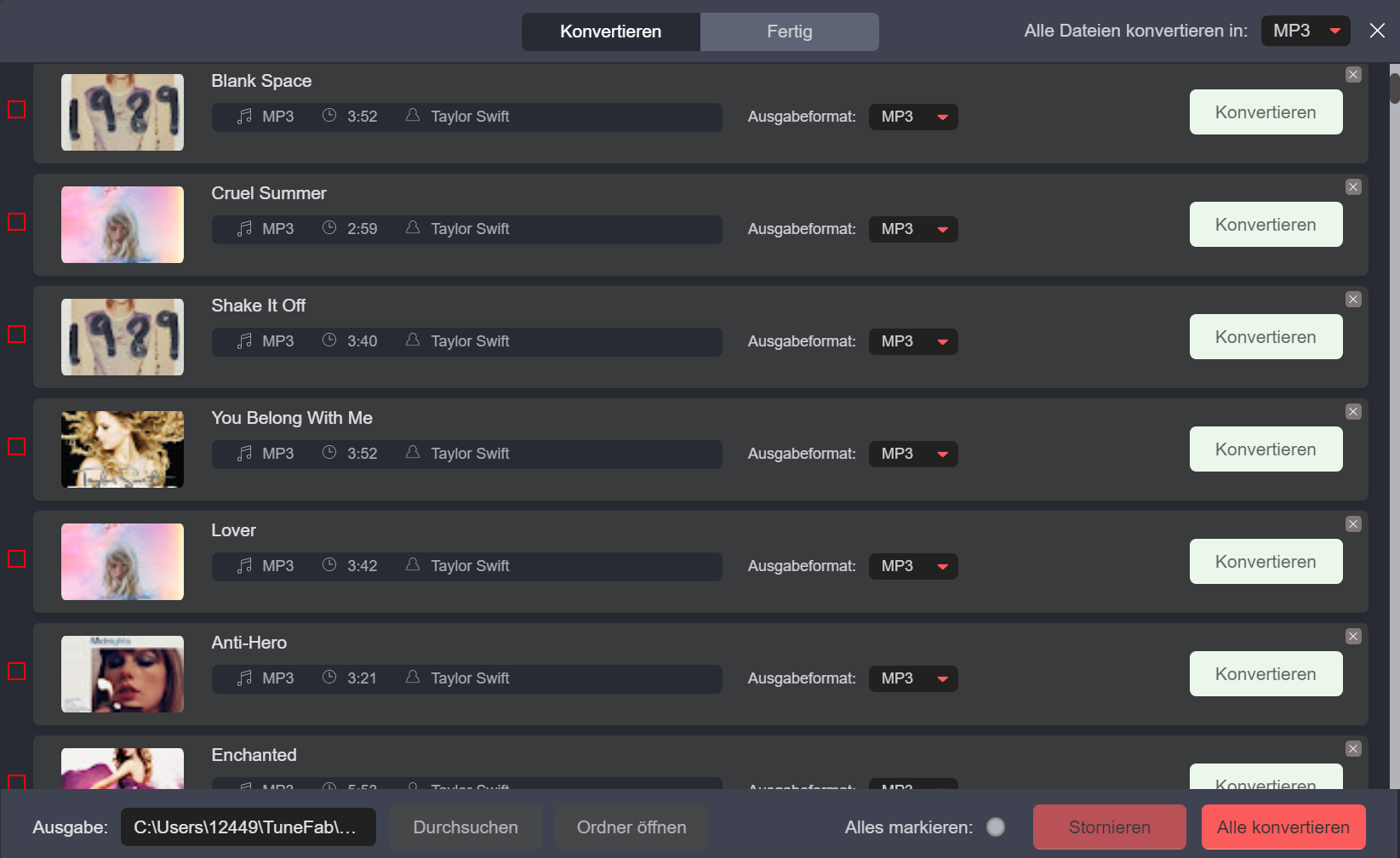This screenshot has width=1400, height=858.
Task: Click the Anti-Hero Midnights album cover
Action: coord(123,674)
